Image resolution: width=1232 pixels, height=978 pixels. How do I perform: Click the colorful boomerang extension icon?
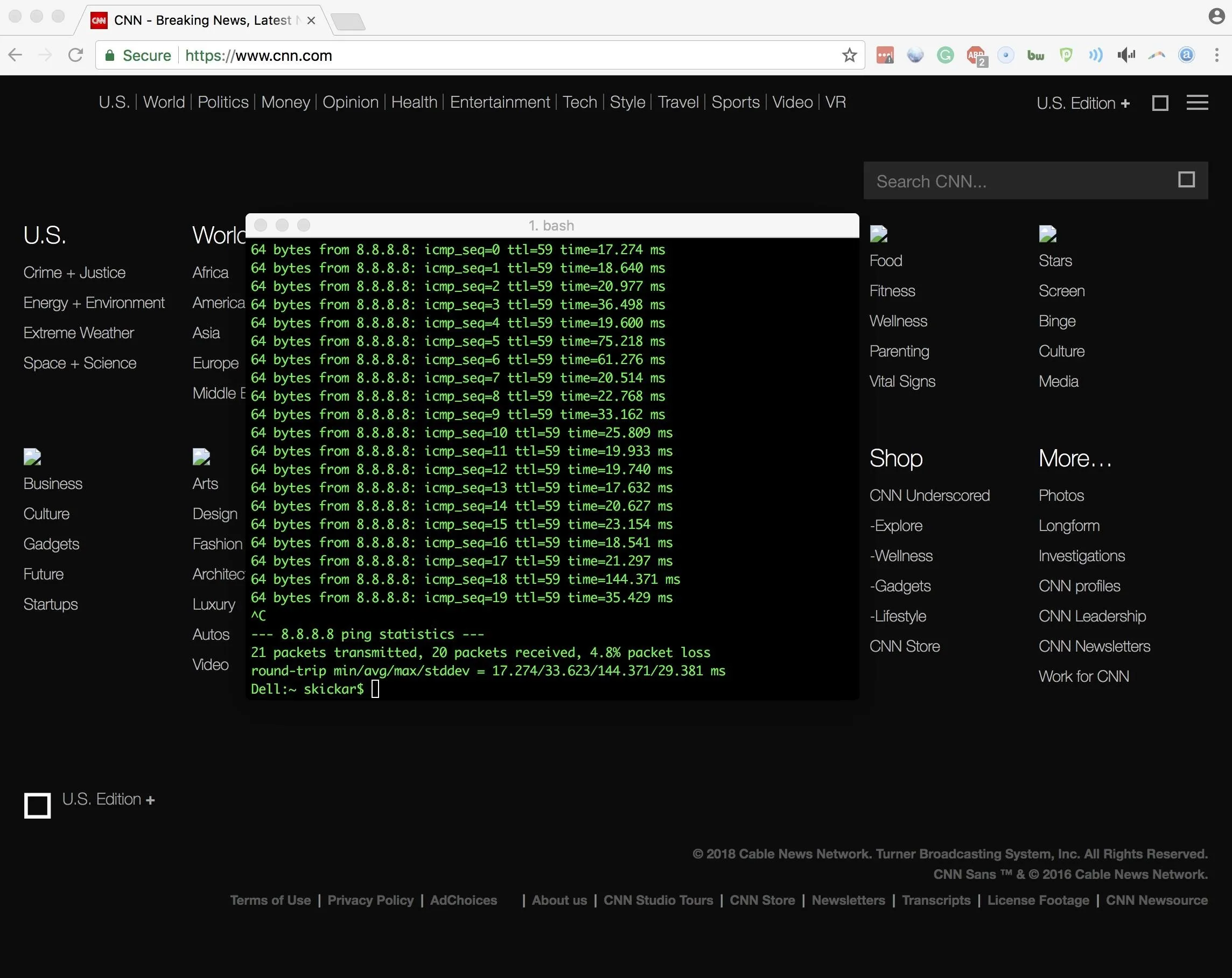[x=1157, y=55]
